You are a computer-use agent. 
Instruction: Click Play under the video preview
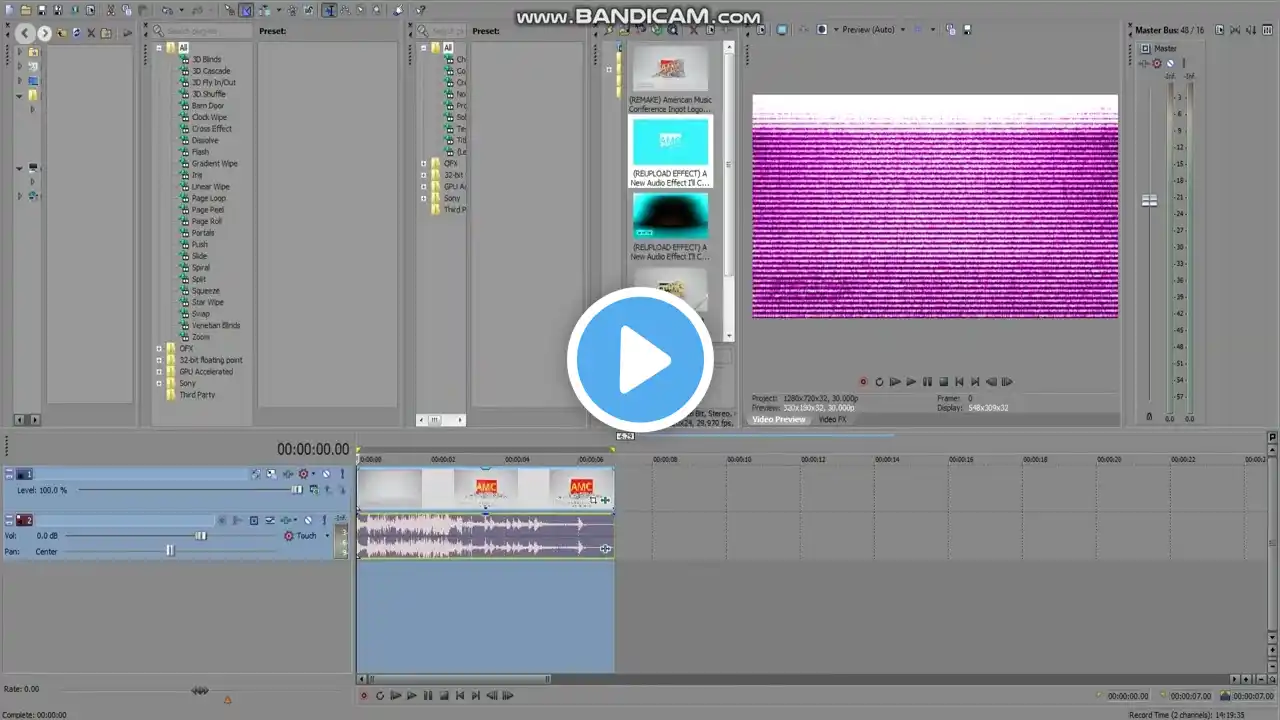(x=911, y=381)
